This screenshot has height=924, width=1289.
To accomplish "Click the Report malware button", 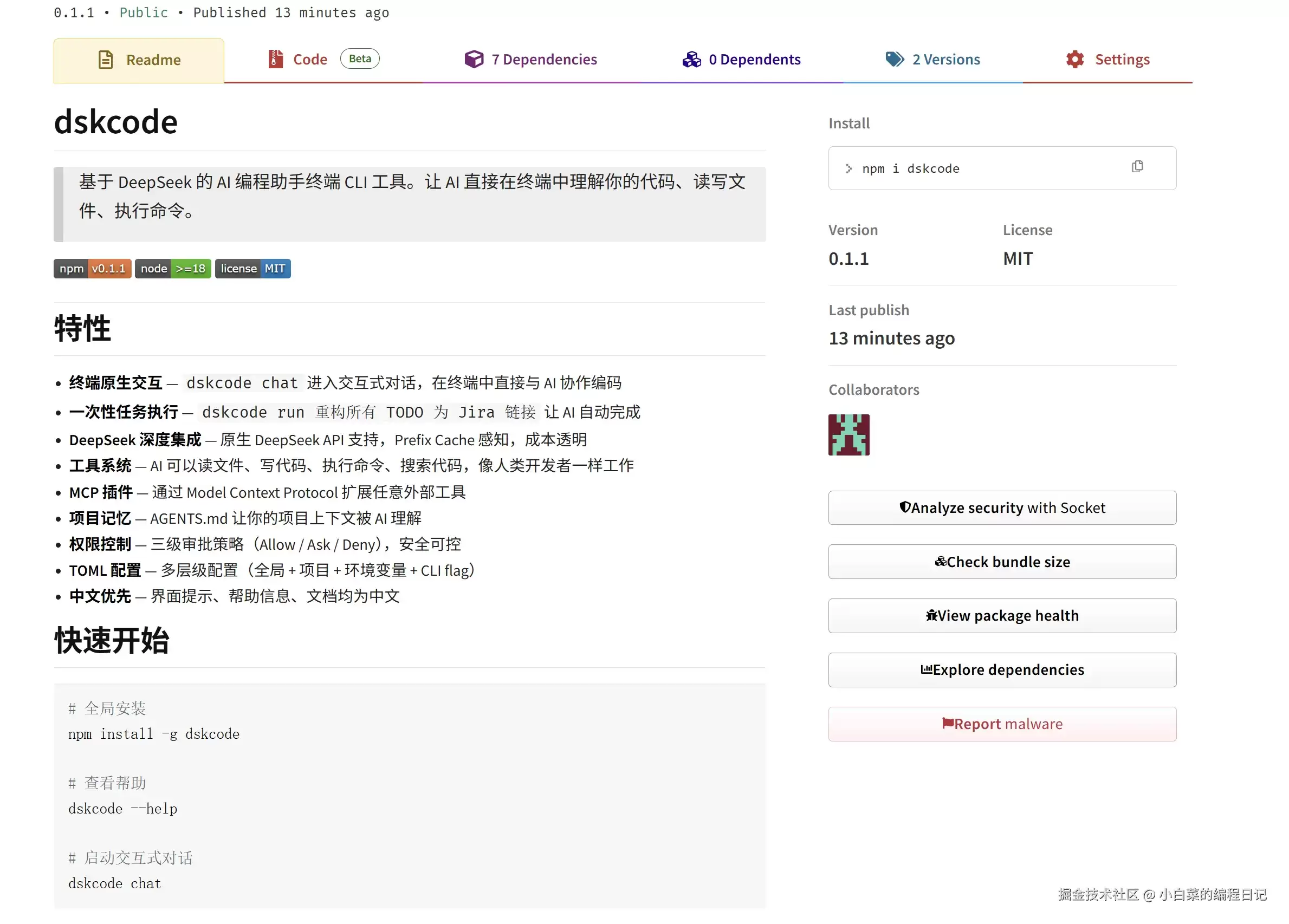I will (1002, 724).
